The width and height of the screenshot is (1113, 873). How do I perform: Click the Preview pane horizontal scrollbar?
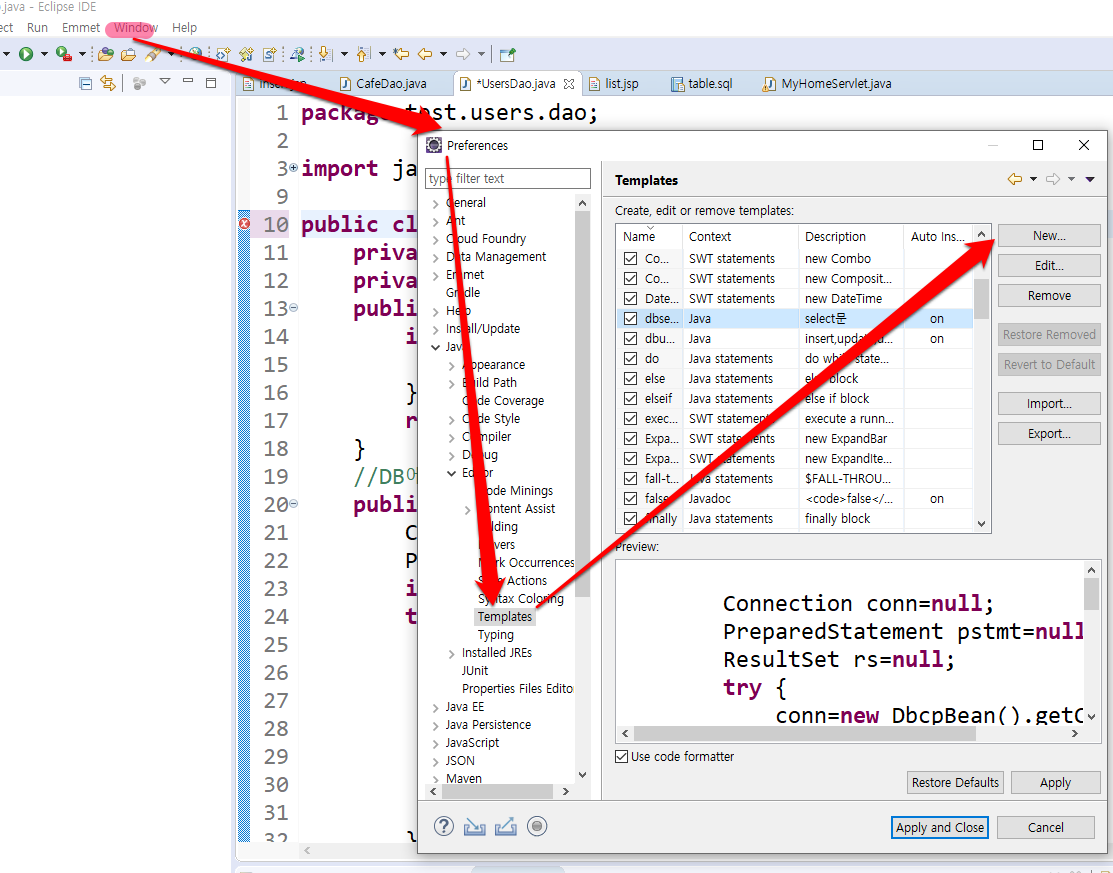point(805,733)
